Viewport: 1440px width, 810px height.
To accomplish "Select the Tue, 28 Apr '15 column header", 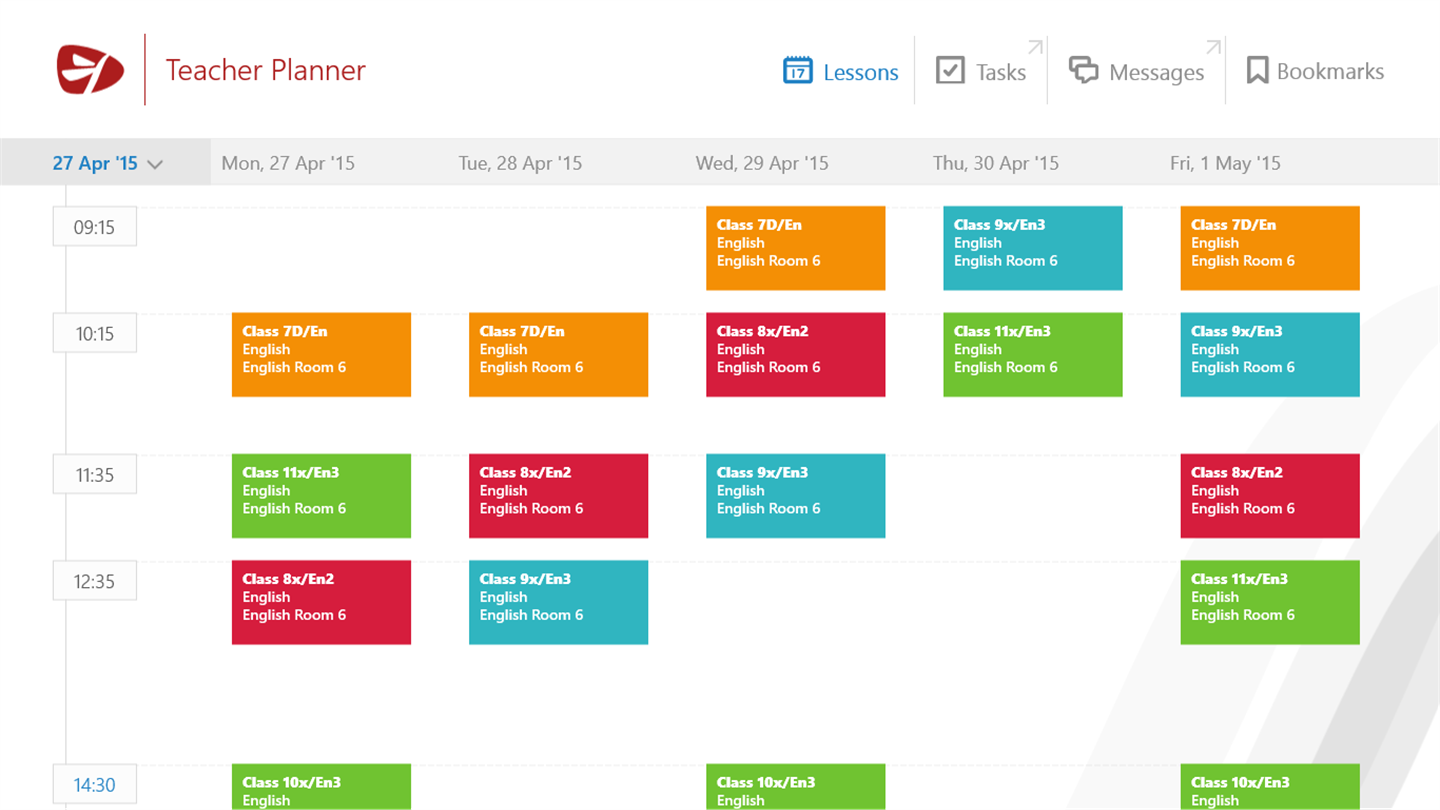I will tap(520, 163).
